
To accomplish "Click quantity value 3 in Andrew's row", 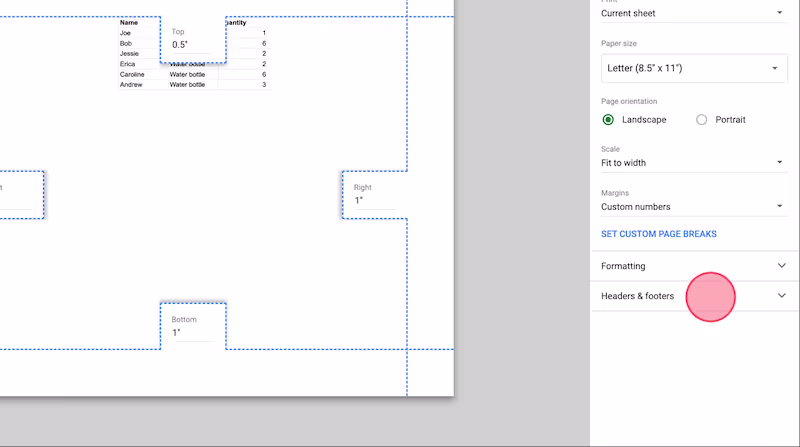I will click(264, 85).
